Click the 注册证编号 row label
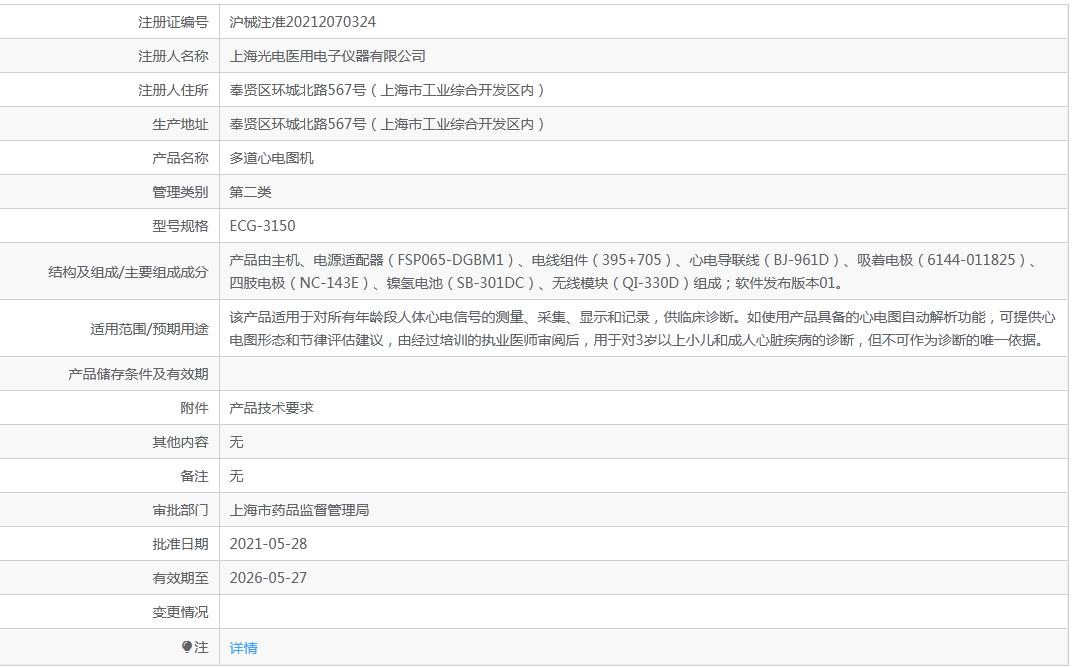Screen dimensions: 1073x667 pos(173,22)
